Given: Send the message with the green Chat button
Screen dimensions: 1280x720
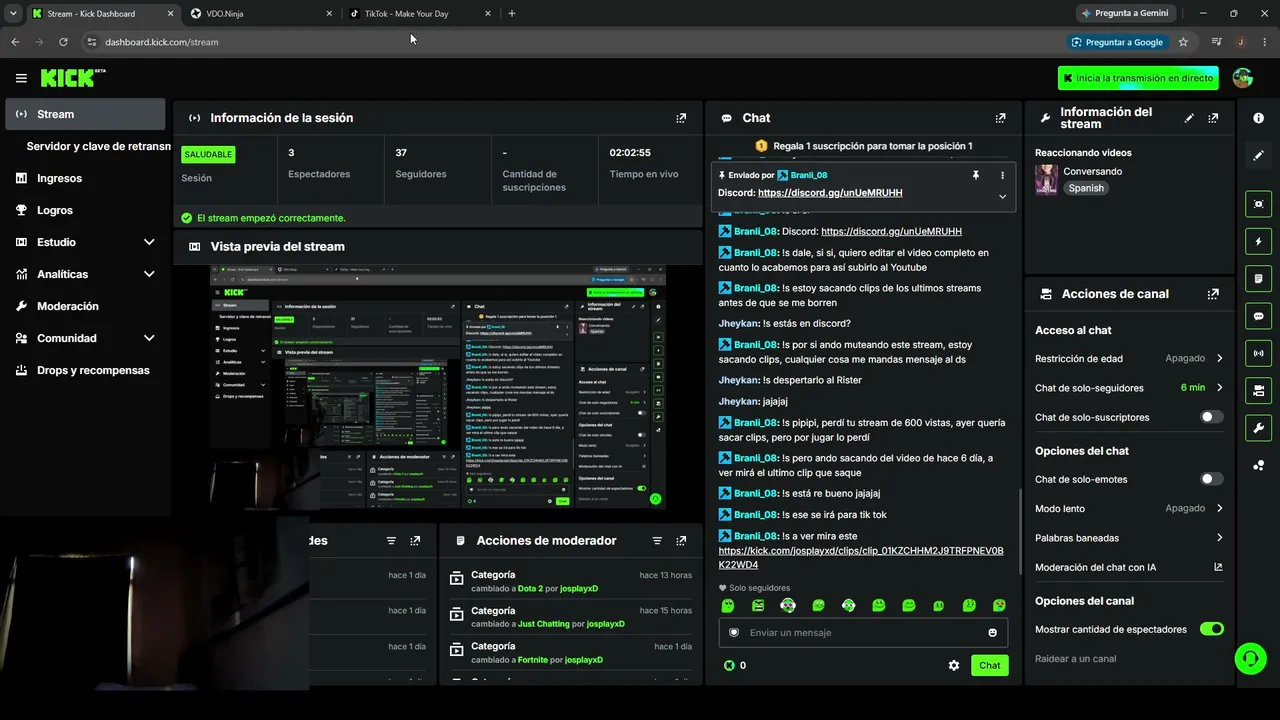Looking at the screenshot, I should click(989, 665).
